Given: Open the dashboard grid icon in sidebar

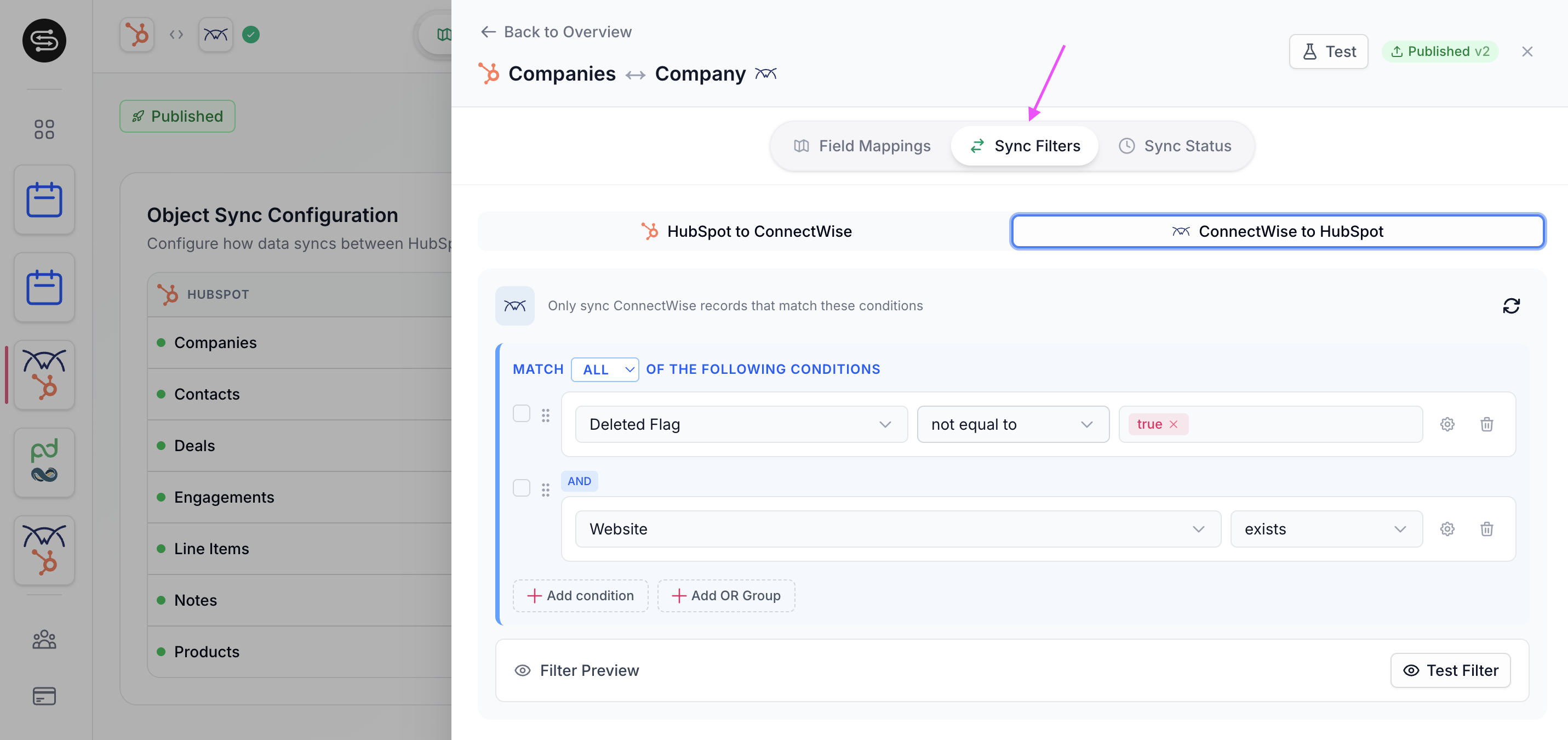Looking at the screenshot, I should 44,129.
